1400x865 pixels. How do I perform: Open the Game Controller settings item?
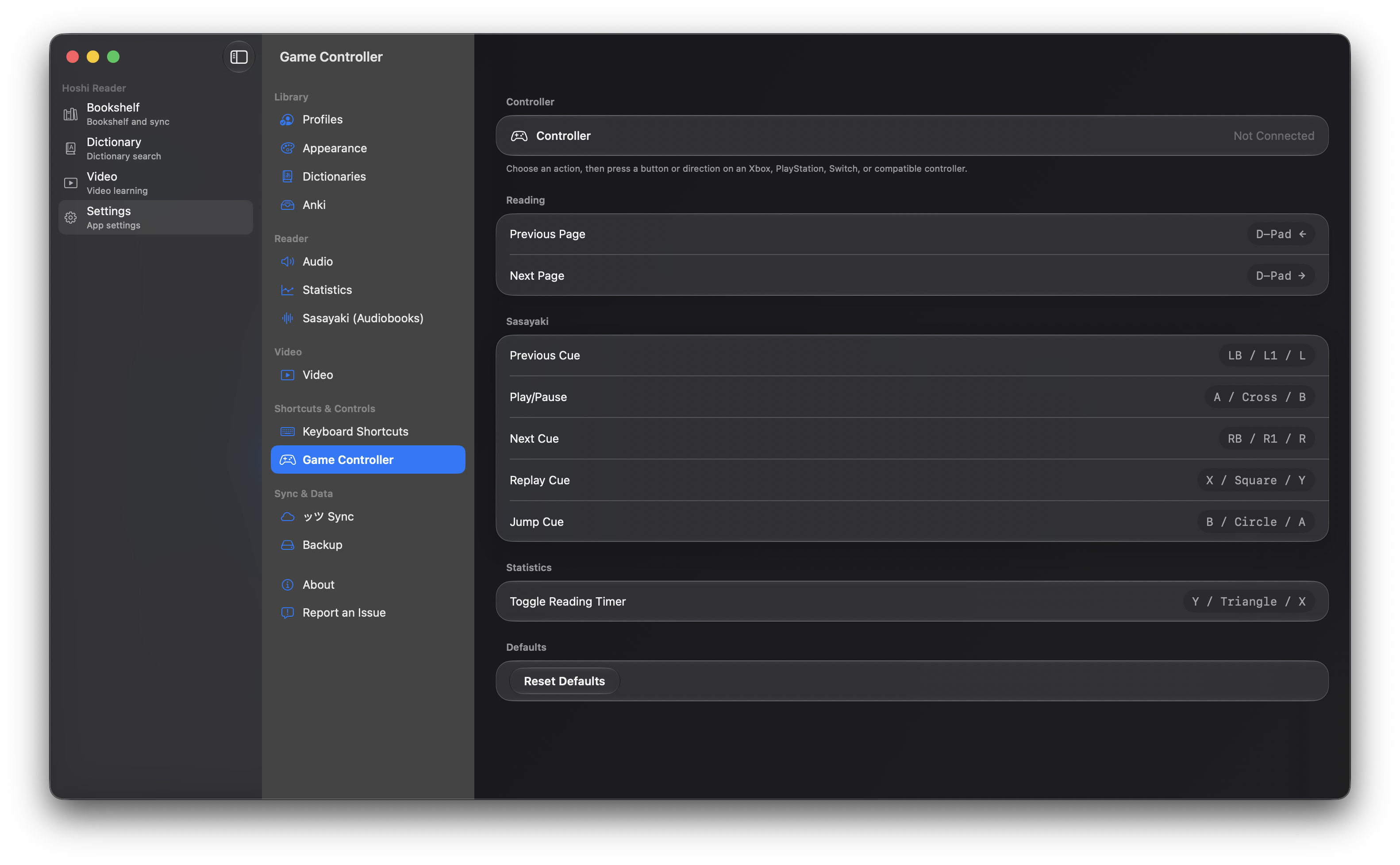pos(368,460)
